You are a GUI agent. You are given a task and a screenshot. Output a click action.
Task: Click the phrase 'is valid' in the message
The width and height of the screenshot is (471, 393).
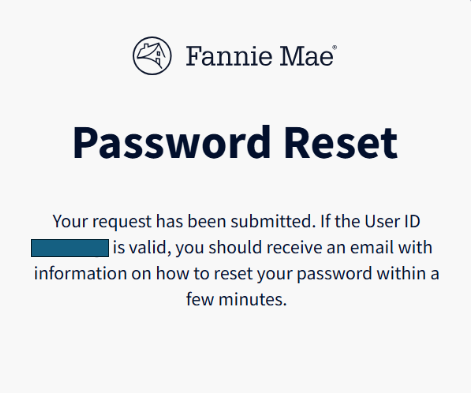140,248
